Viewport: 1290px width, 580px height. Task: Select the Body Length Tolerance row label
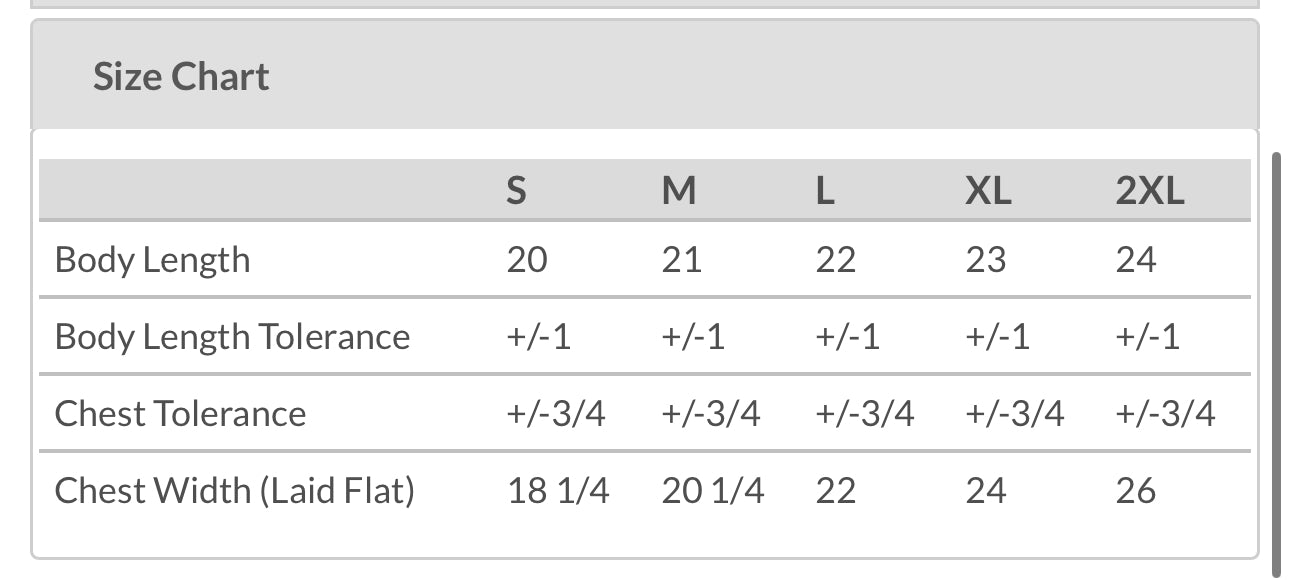pos(232,337)
